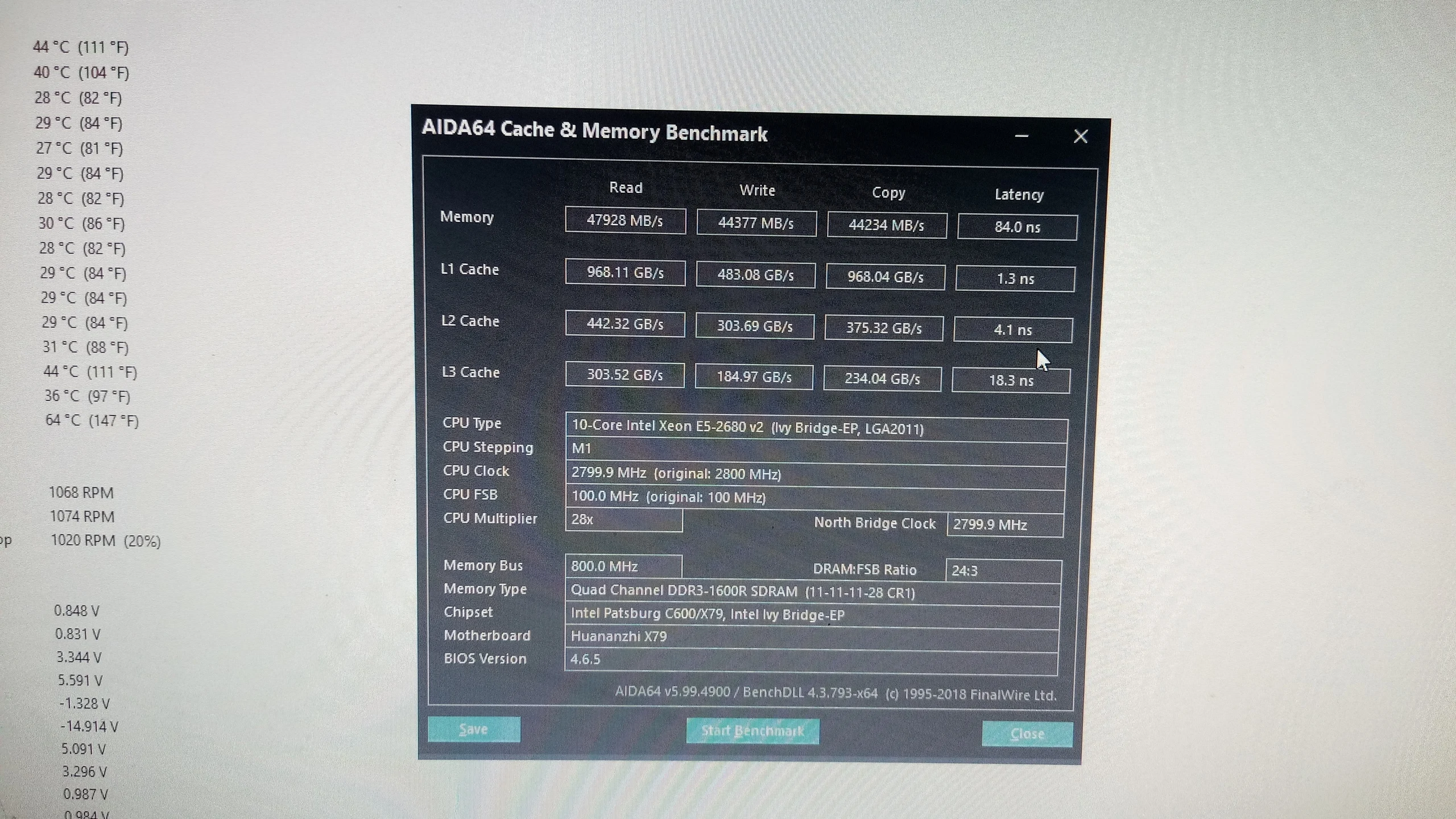
Task: Click the 1020 RPM (20%) fan reading
Action: click(106, 540)
